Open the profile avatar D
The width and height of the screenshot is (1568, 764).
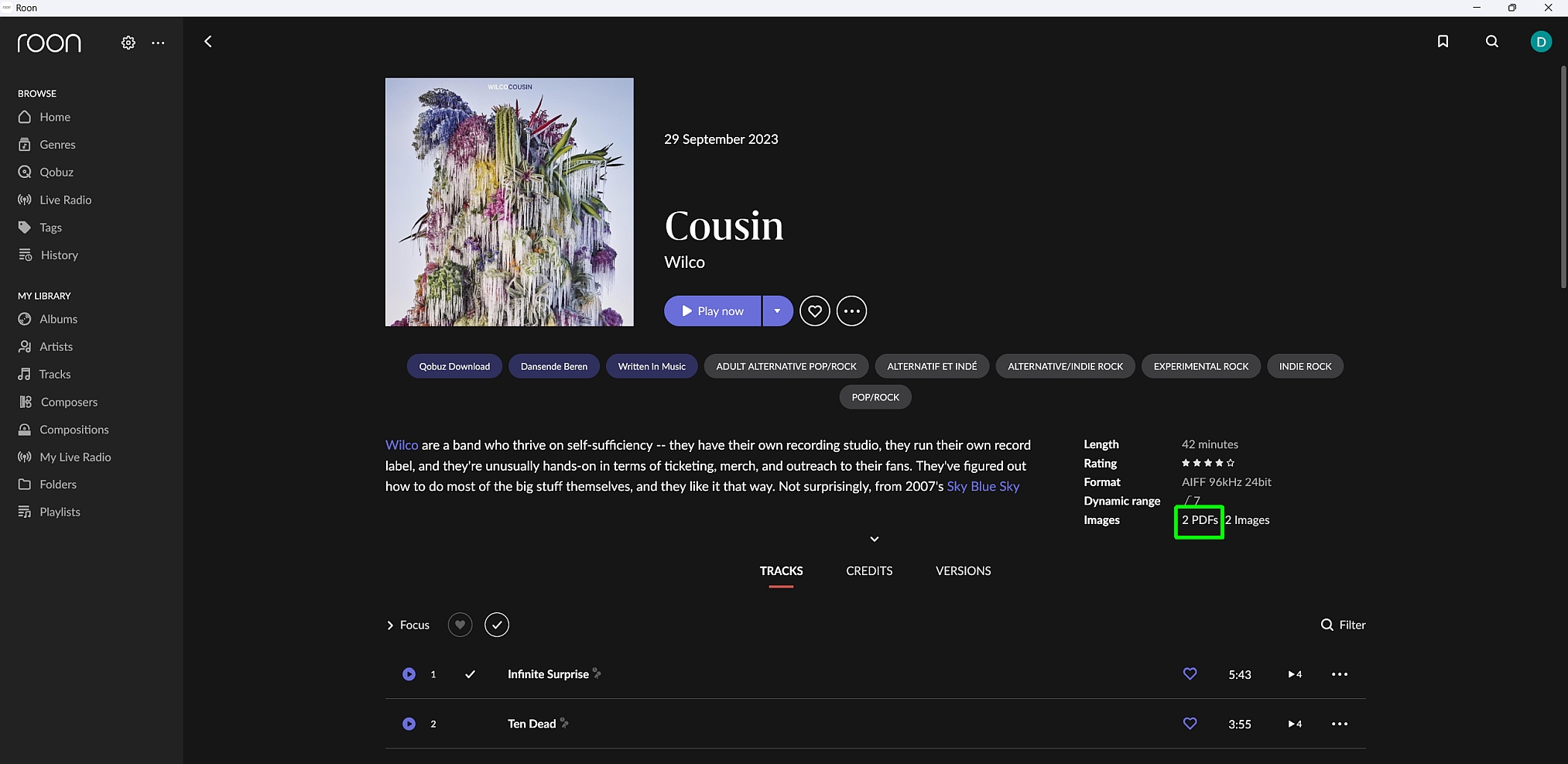click(x=1541, y=42)
